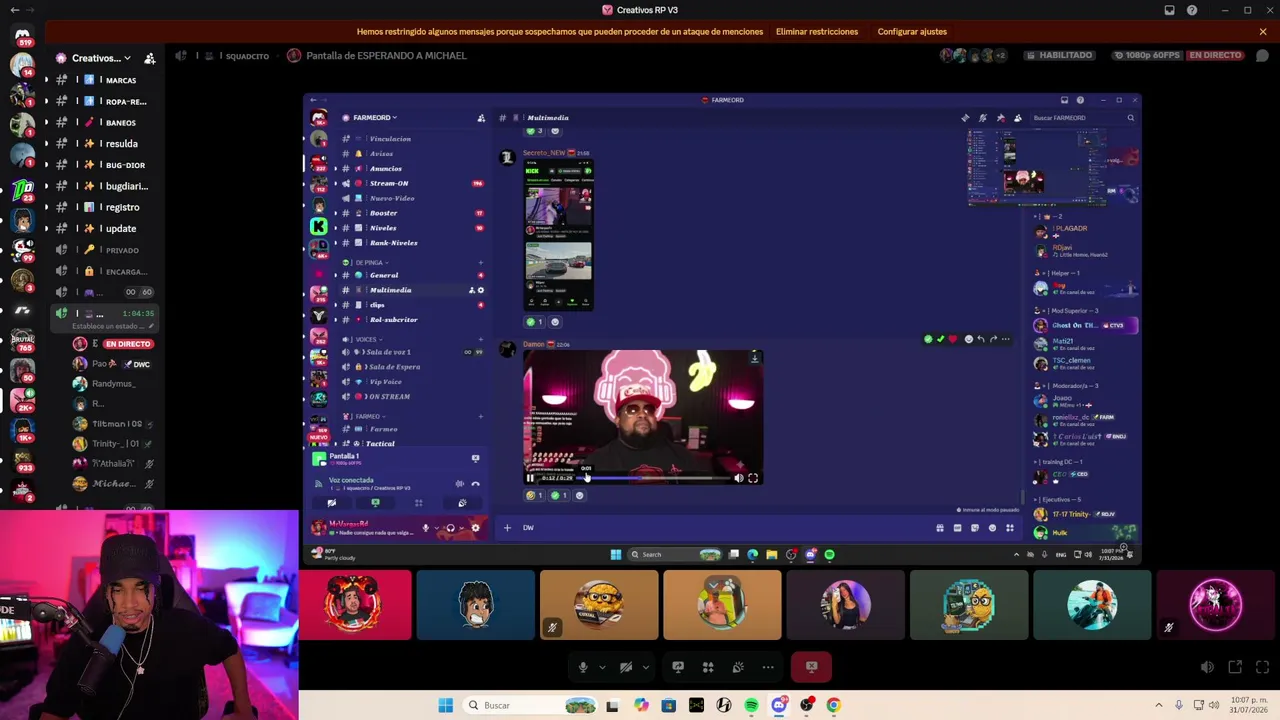Make the stream full screen
Viewport: 1280px width, 720px height.
[x=1262, y=667]
